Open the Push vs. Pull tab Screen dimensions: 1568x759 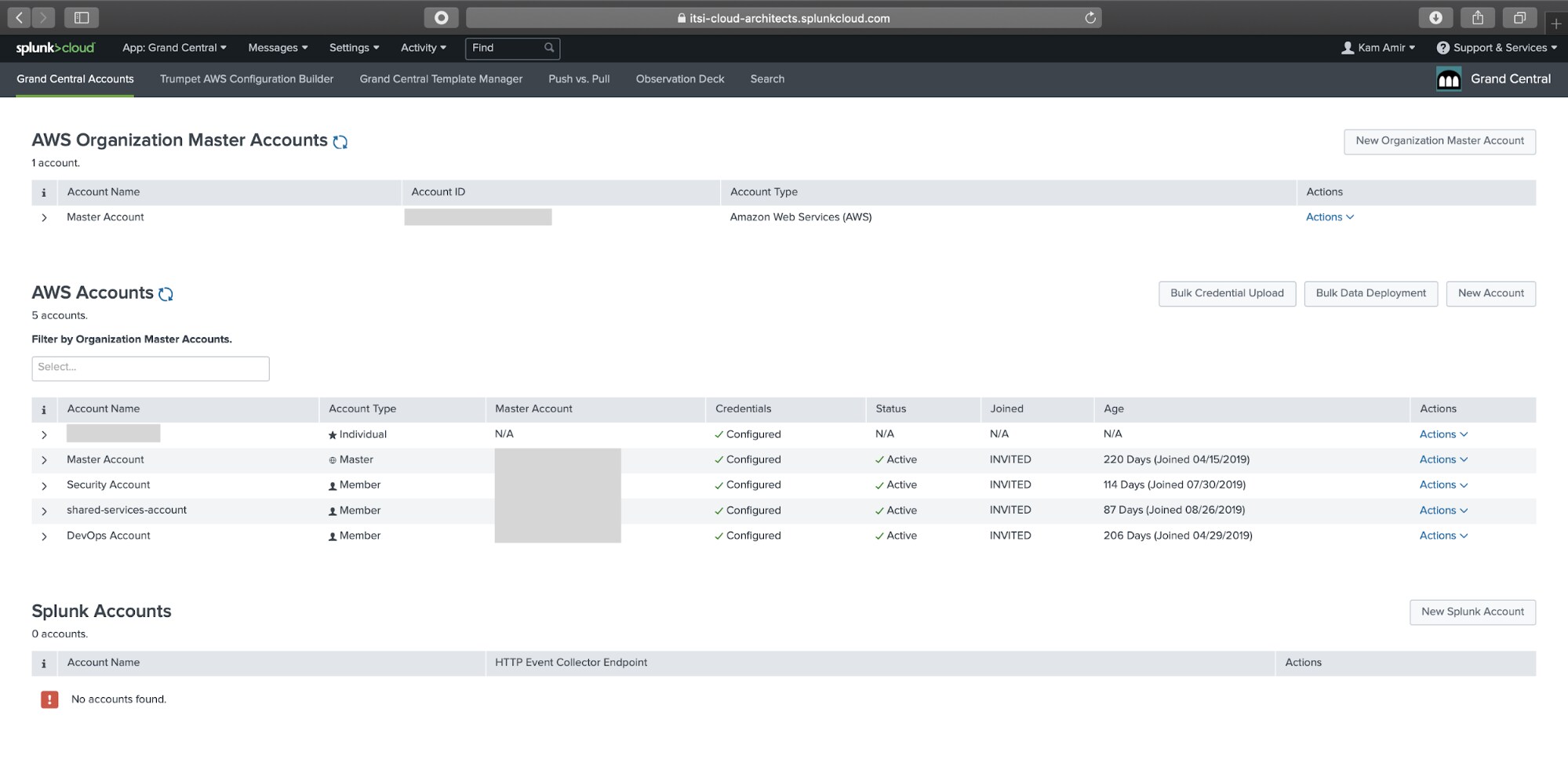tap(579, 79)
